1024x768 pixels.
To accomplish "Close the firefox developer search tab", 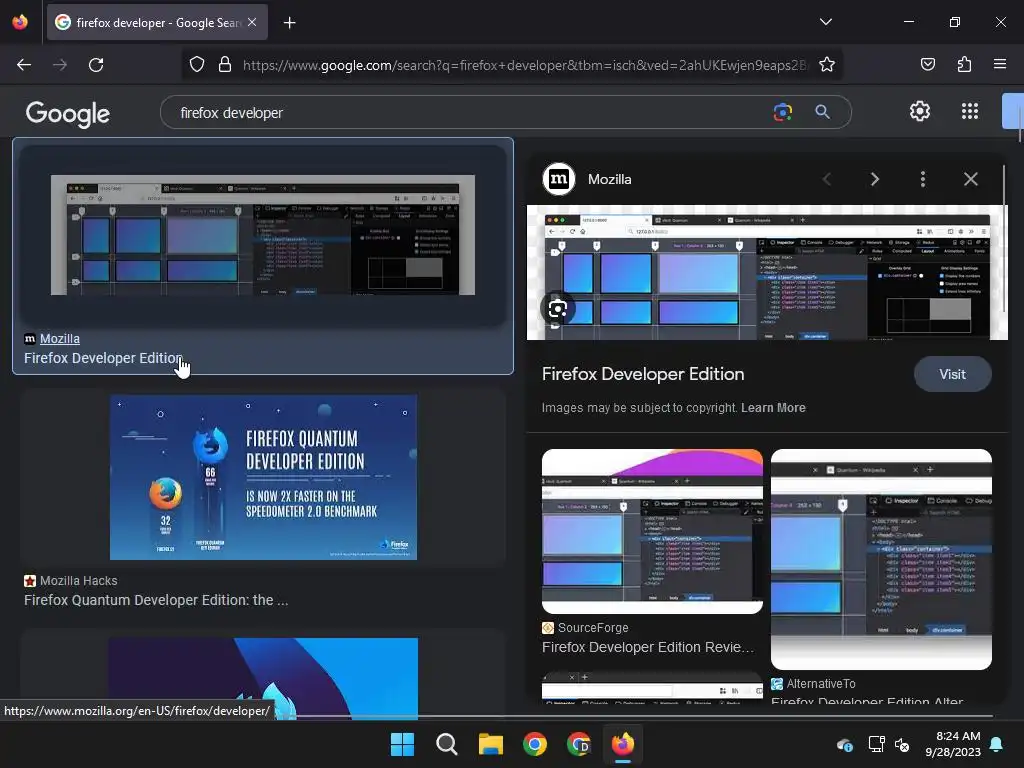I will click(x=252, y=22).
